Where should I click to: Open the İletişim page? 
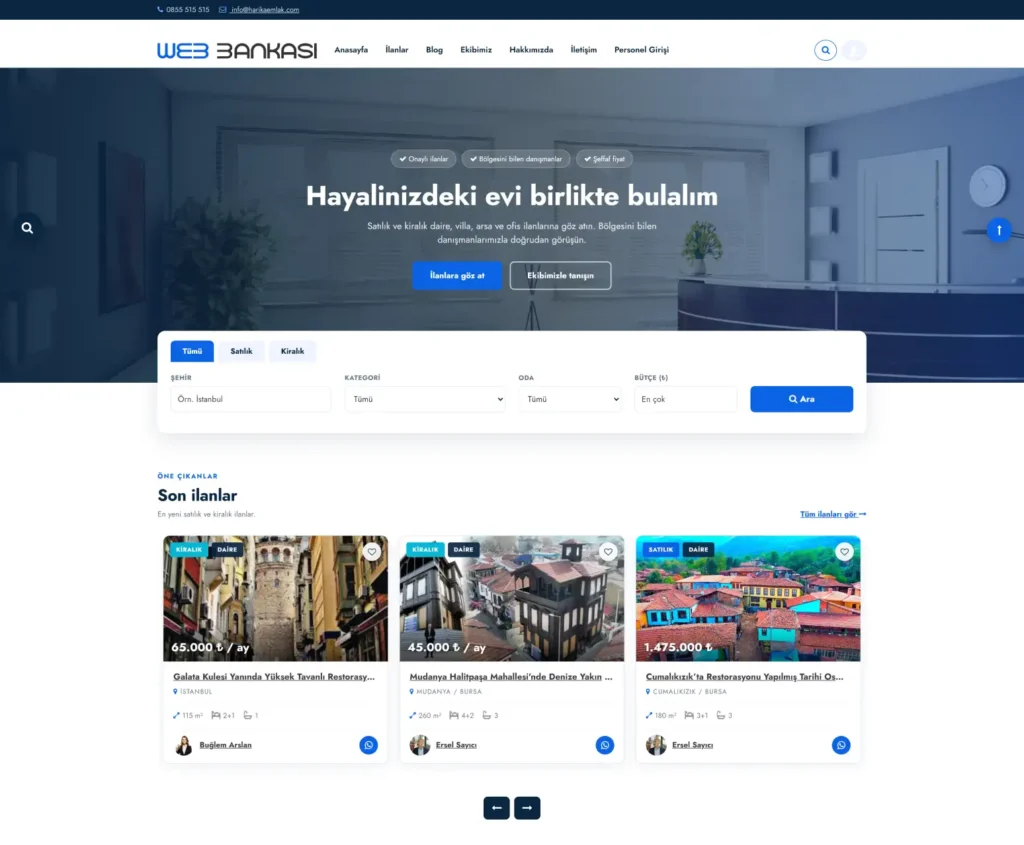tap(583, 50)
